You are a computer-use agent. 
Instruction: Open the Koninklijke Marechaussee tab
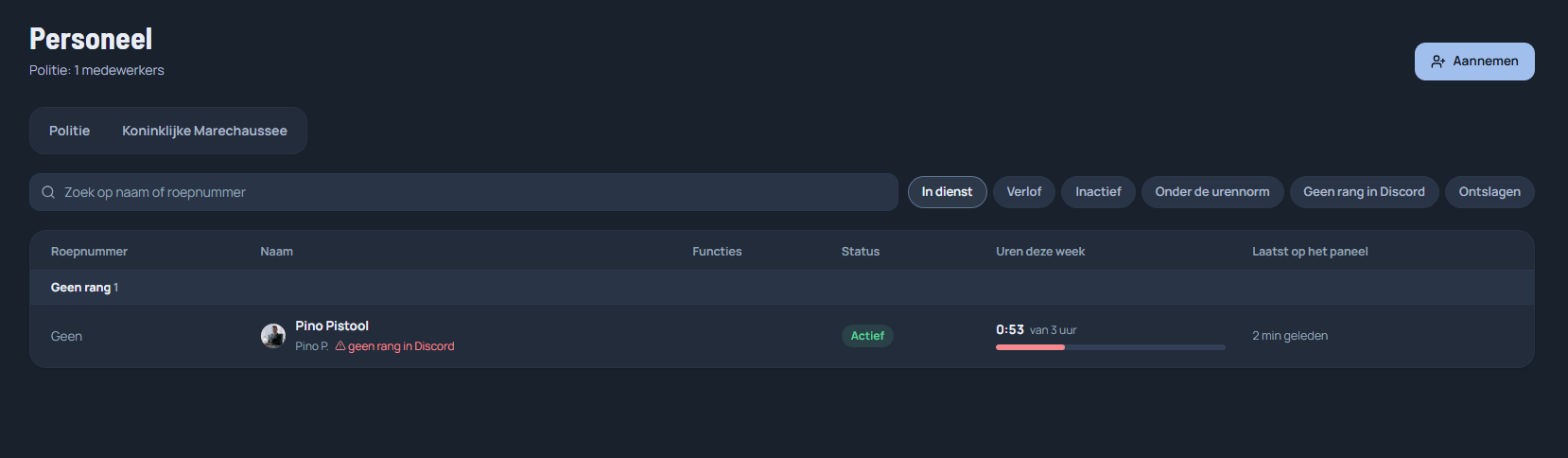pos(204,131)
